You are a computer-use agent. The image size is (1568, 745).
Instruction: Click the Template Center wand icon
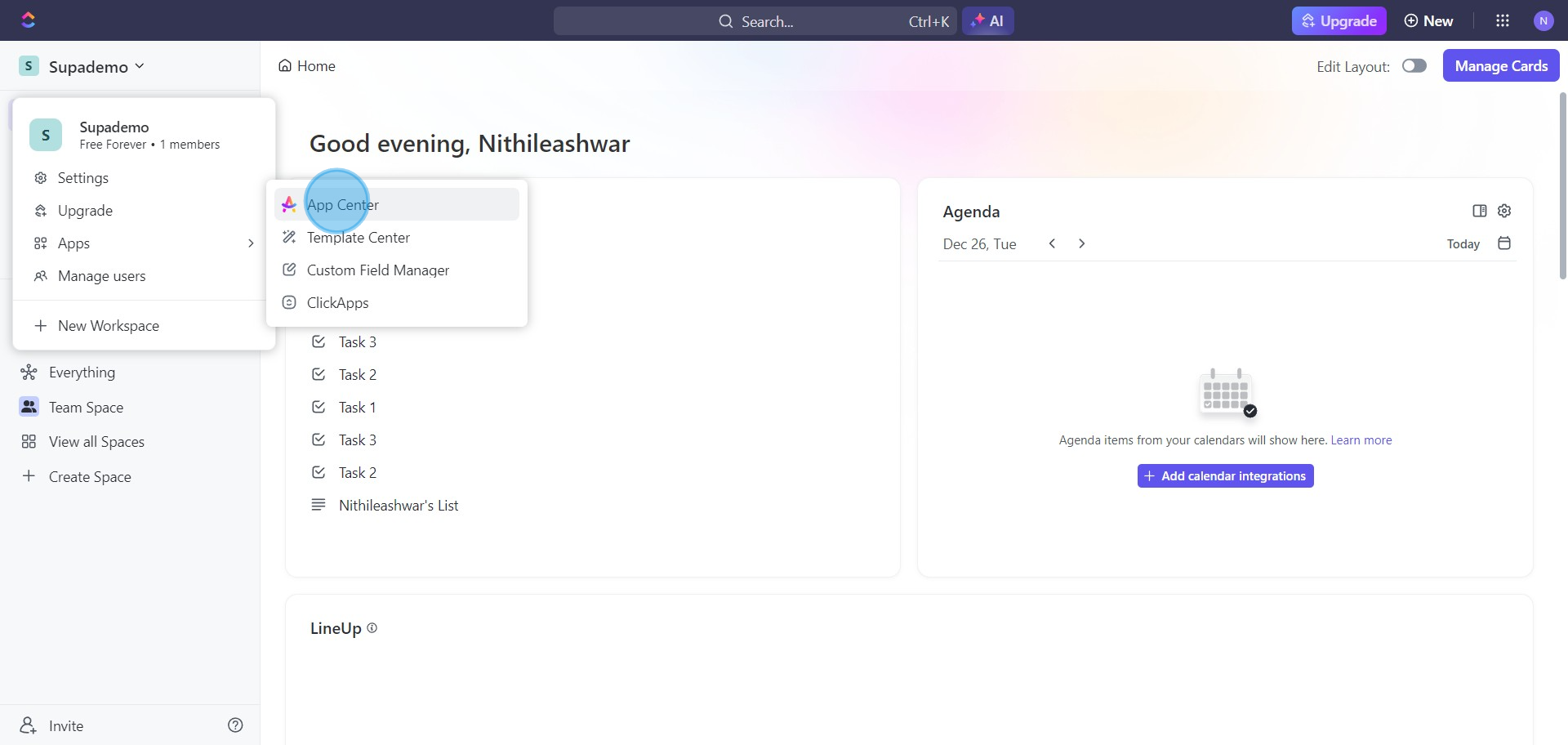(289, 237)
